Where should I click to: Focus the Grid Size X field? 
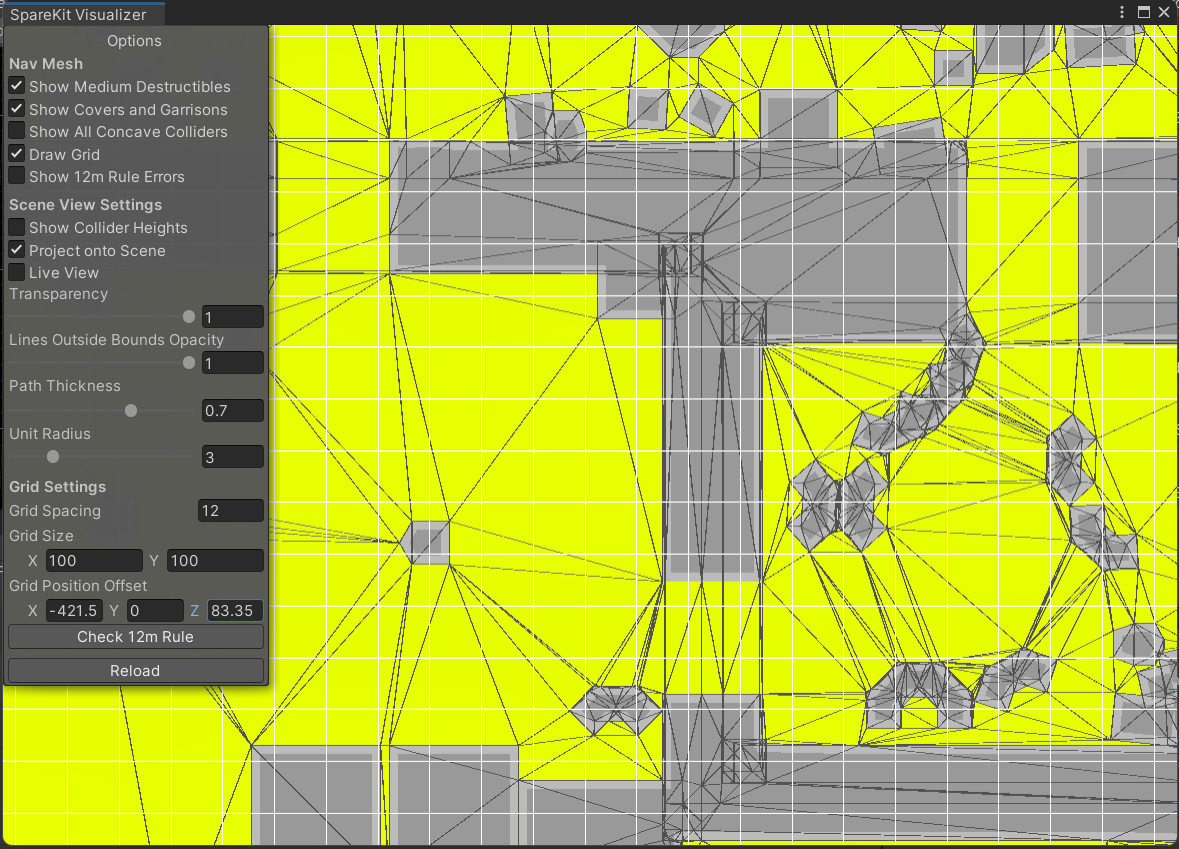click(x=94, y=561)
